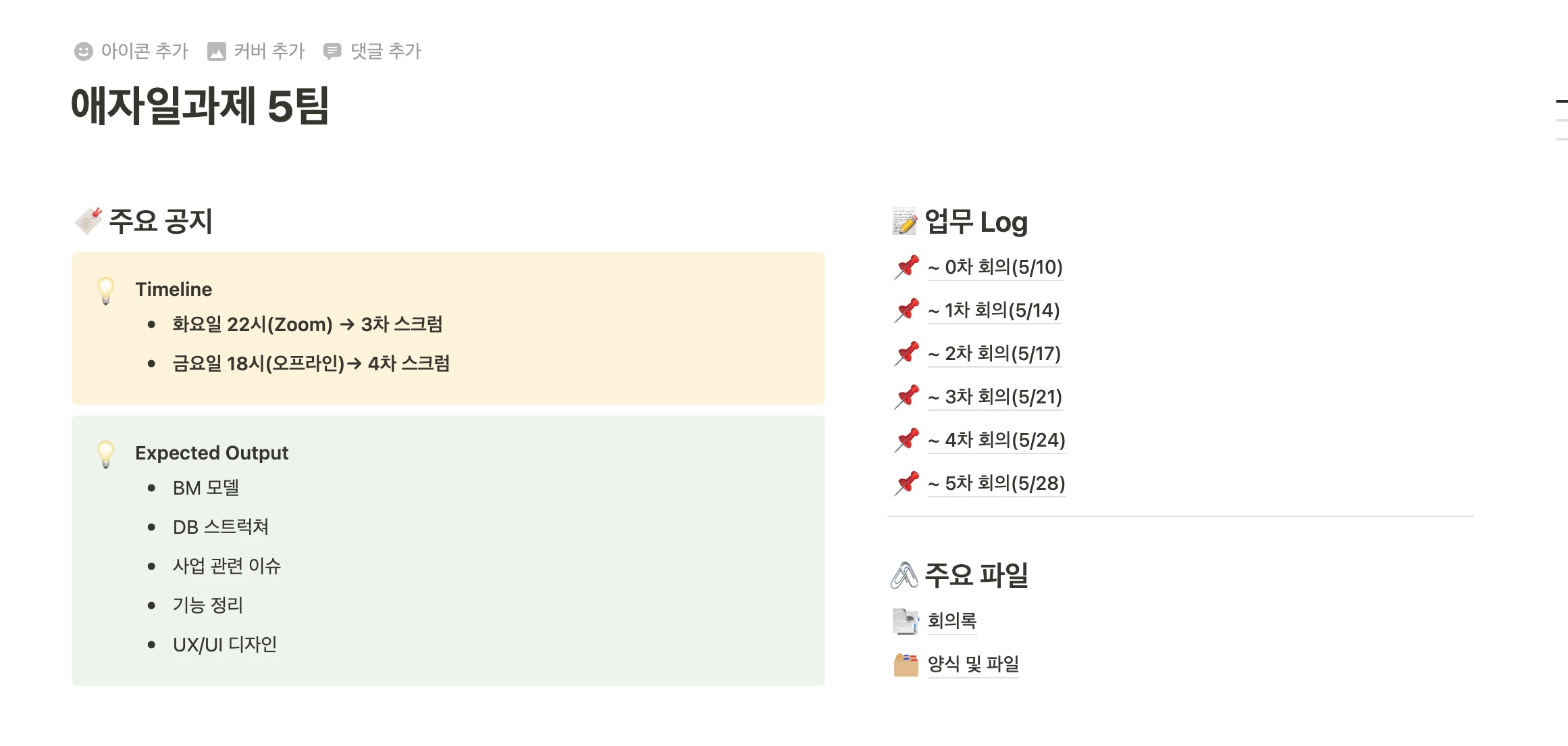
Task: Click the table of contents lines at right edge
Action: (1561, 120)
